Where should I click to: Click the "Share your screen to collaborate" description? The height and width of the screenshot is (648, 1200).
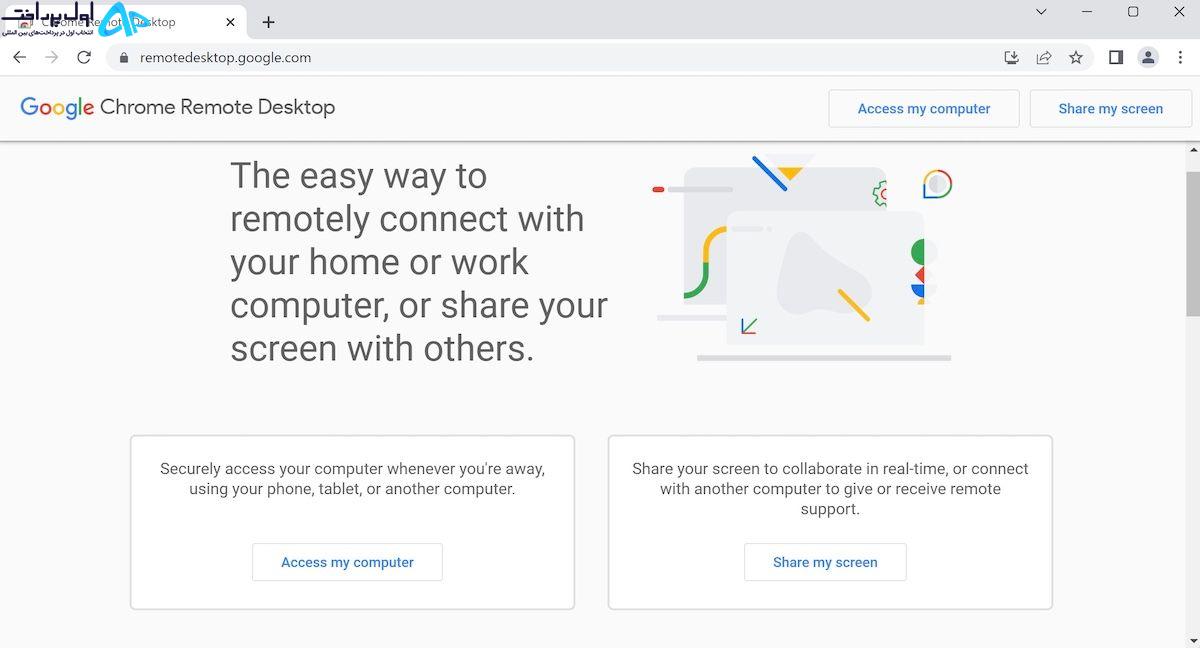click(830, 489)
